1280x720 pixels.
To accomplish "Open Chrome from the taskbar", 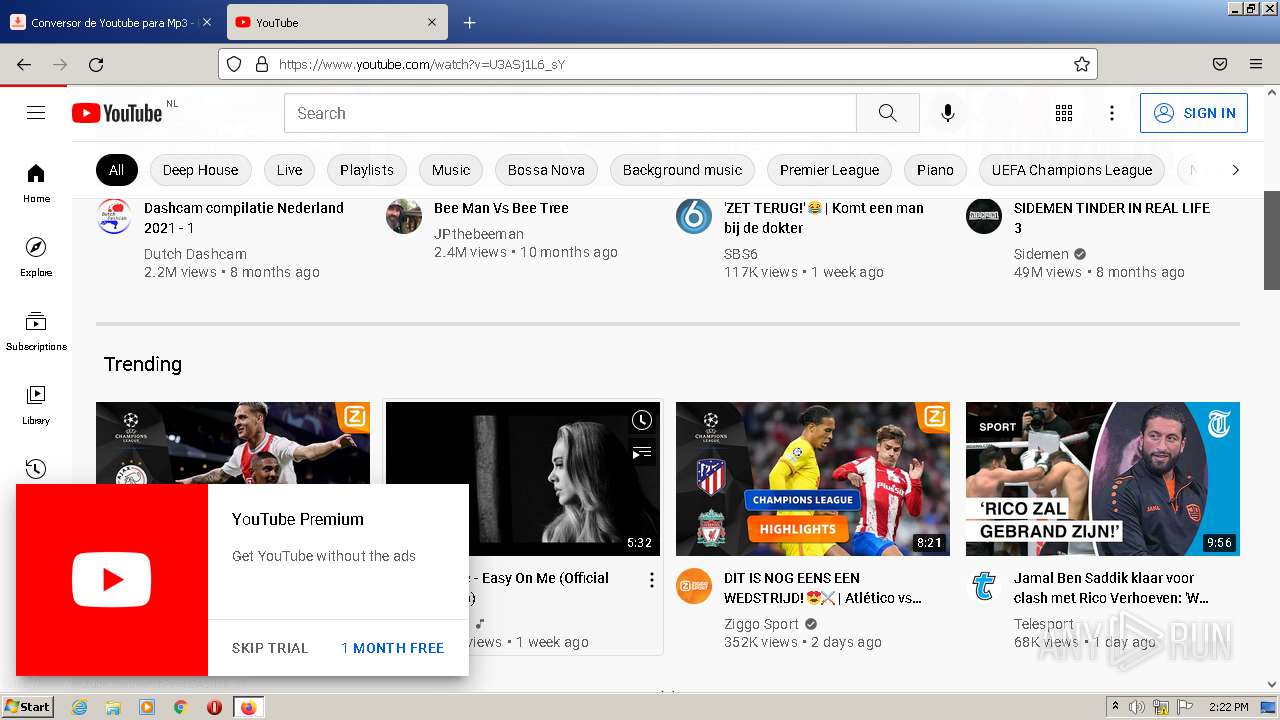I will point(180,707).
